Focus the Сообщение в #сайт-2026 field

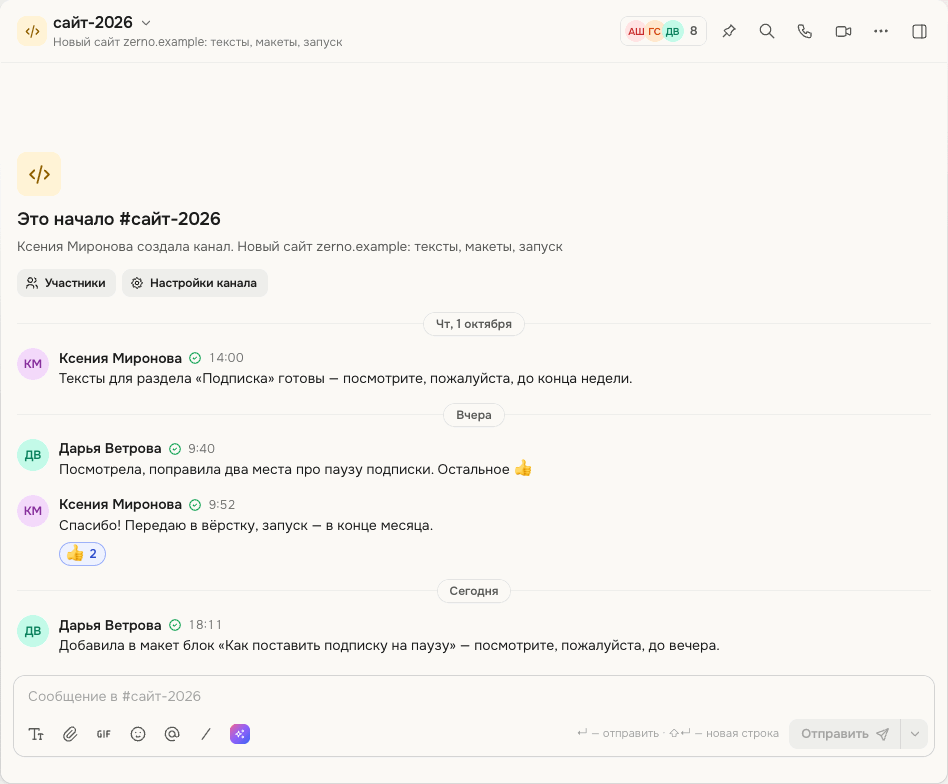pos(473,696)
